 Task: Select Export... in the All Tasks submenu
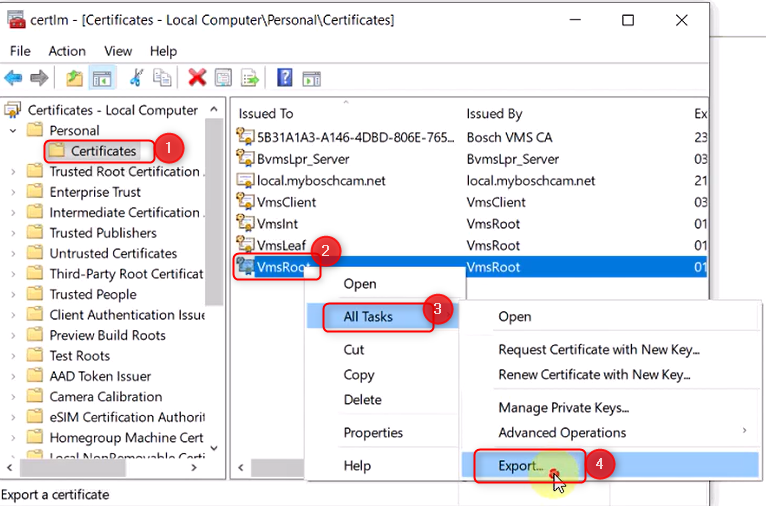pos(521,465)
